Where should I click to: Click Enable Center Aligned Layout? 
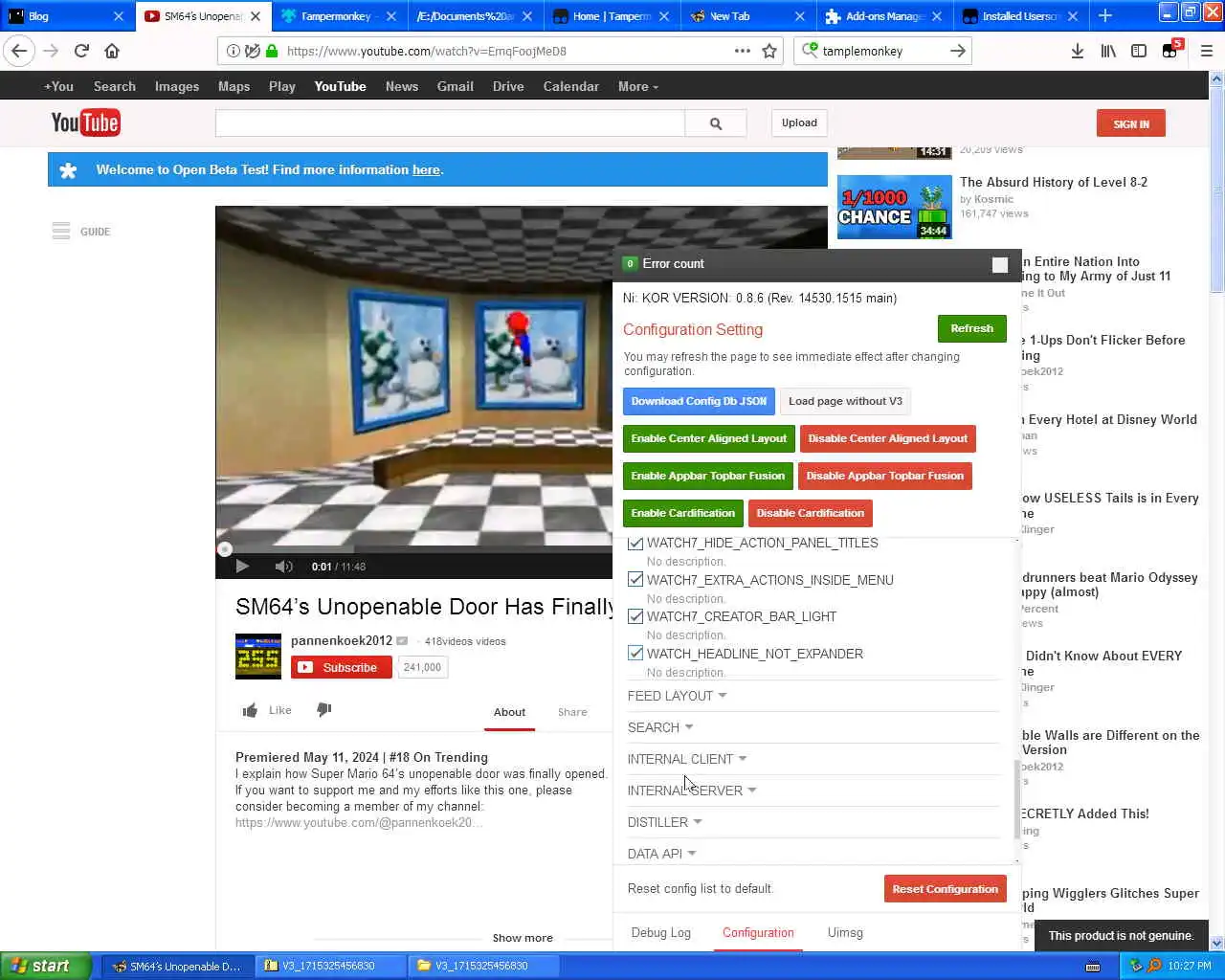tap(708, 438)
